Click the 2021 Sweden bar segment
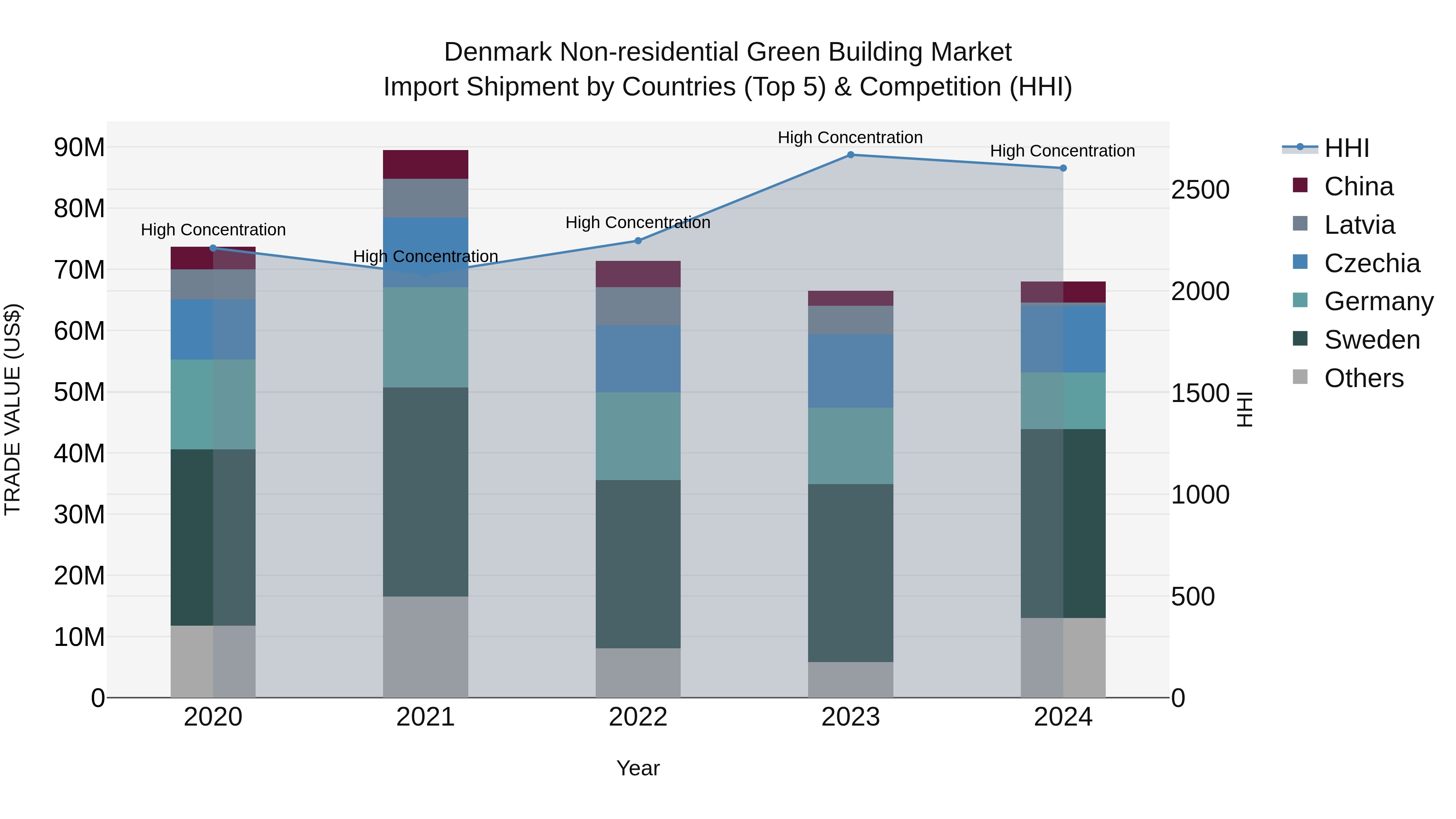The height and width of the screenshot is (819, 1456). [425, 492]
